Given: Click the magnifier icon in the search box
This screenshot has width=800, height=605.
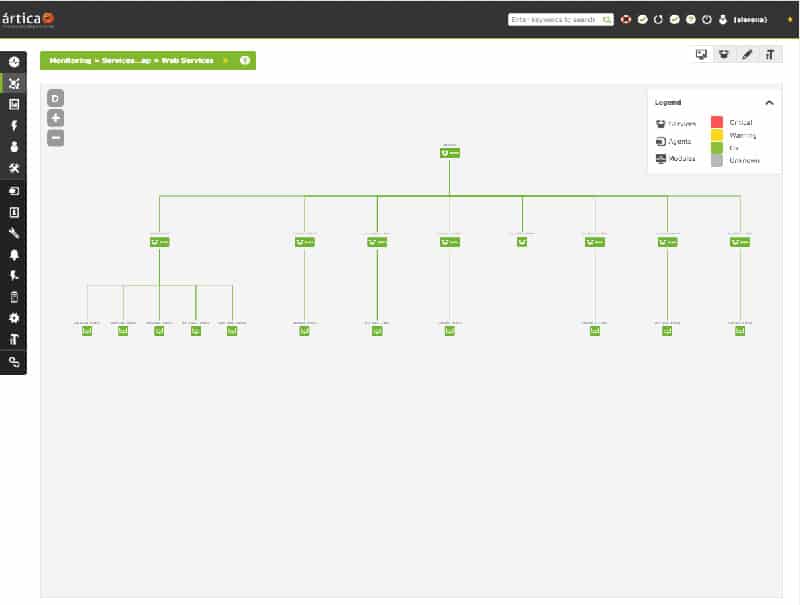Looking at the screenshot, I should click(x=606, y=19).
